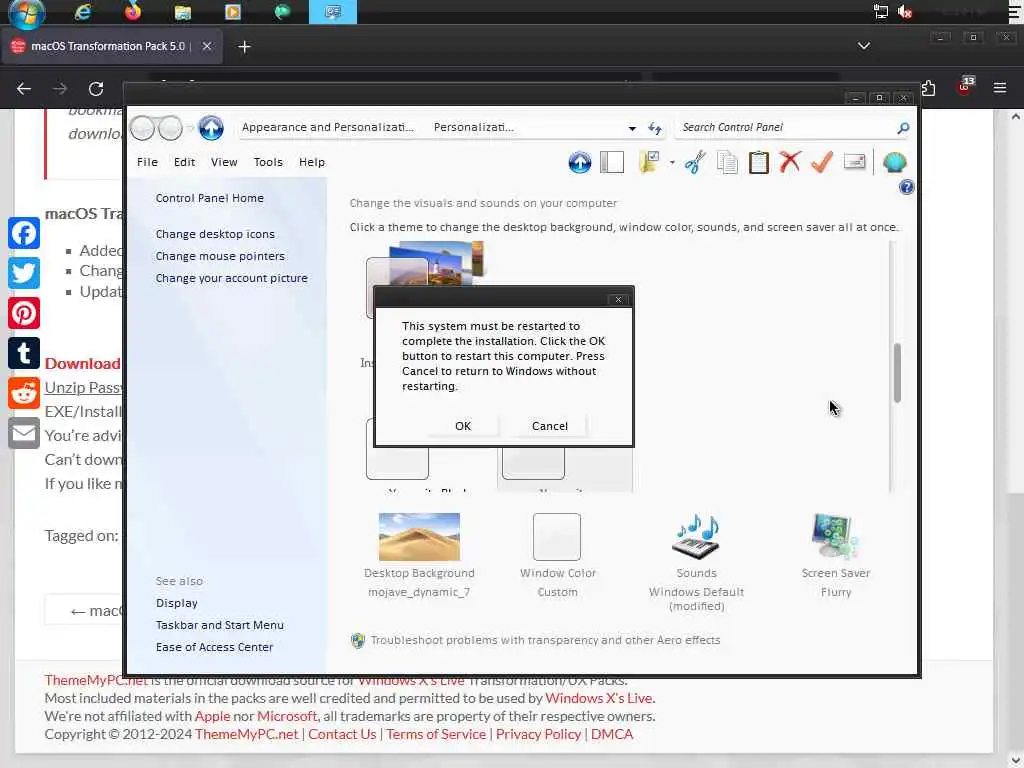
Task: Click Change your account picture link
Action: pyautogui.click(x=231, y=278)
